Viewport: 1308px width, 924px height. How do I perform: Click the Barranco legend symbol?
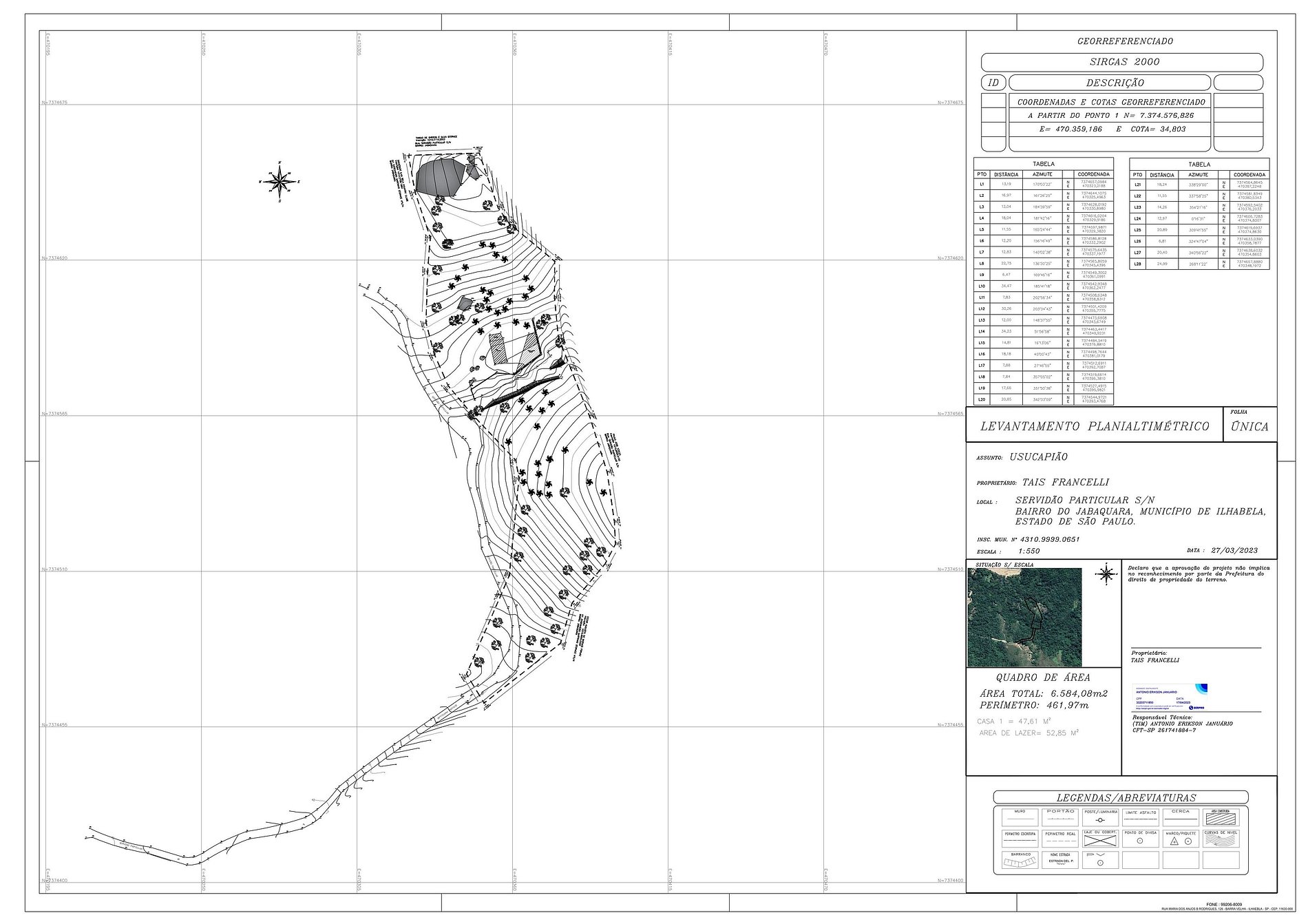coord(1020,863)
